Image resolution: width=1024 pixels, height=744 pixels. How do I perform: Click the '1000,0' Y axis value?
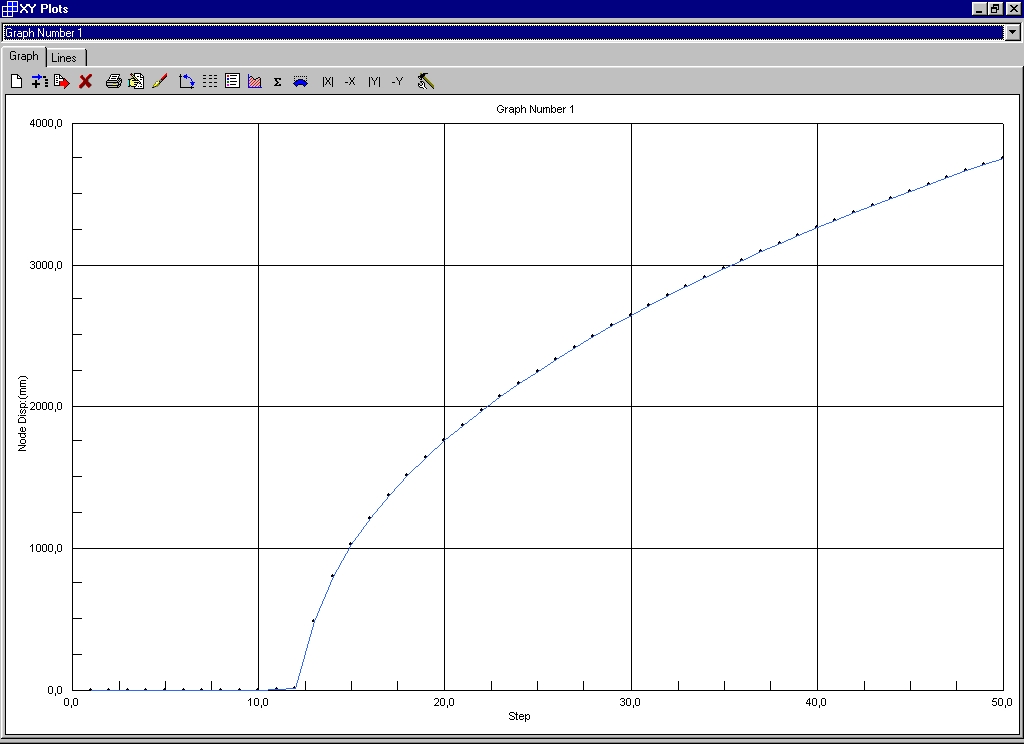(46, 548)
